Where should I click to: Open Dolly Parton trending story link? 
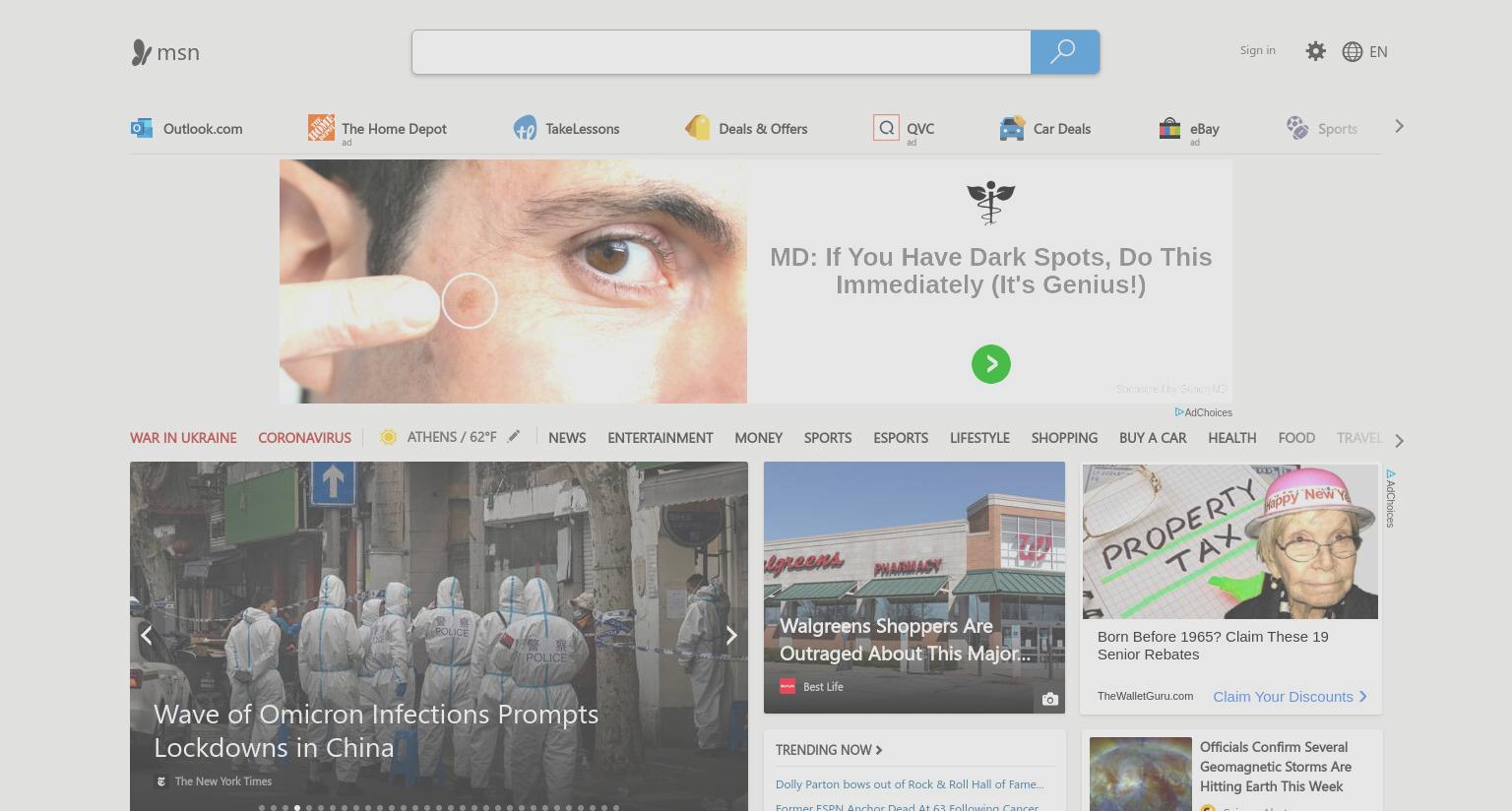click(910, 784)
